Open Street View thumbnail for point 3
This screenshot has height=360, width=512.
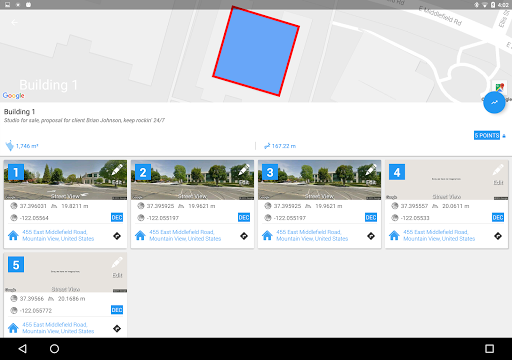pyautogui.click(x=319, y=180)
